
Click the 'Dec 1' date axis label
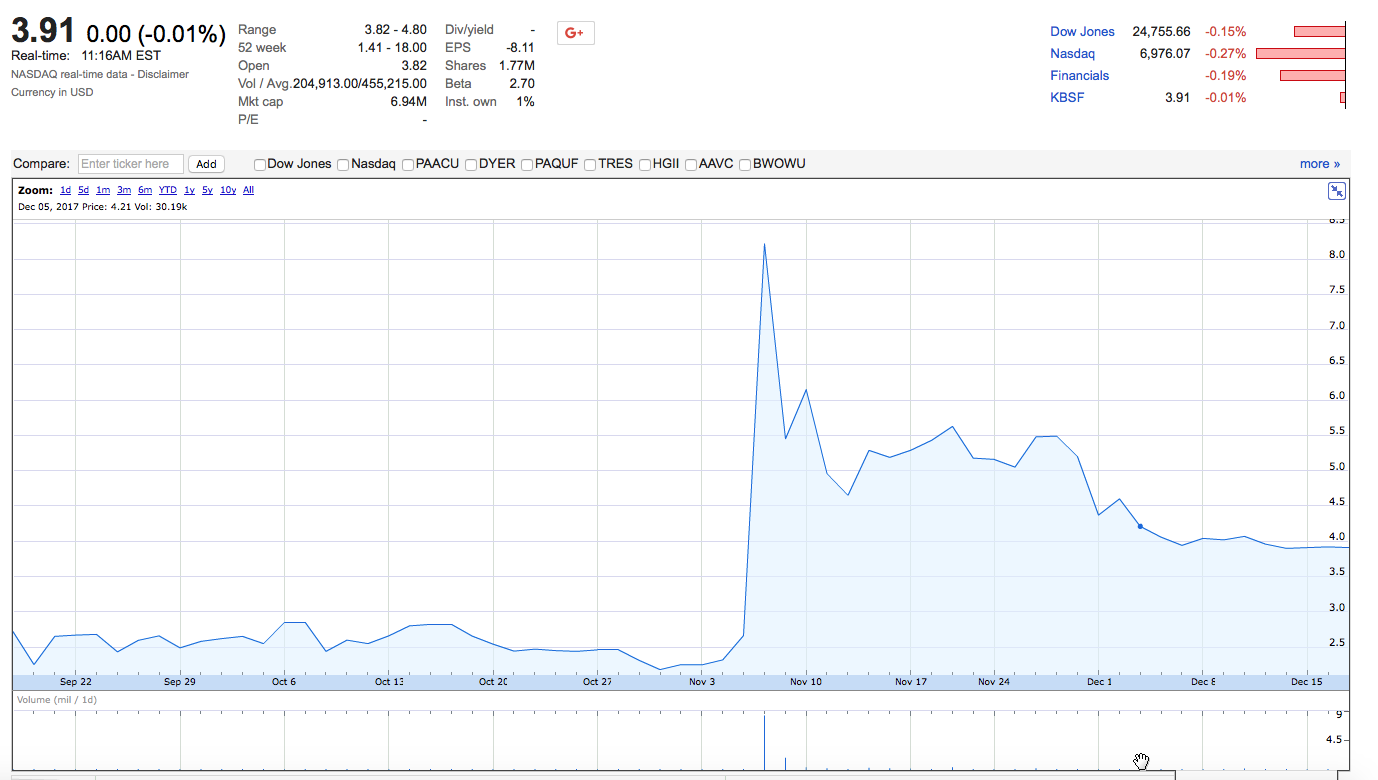tap(1099, 682)
